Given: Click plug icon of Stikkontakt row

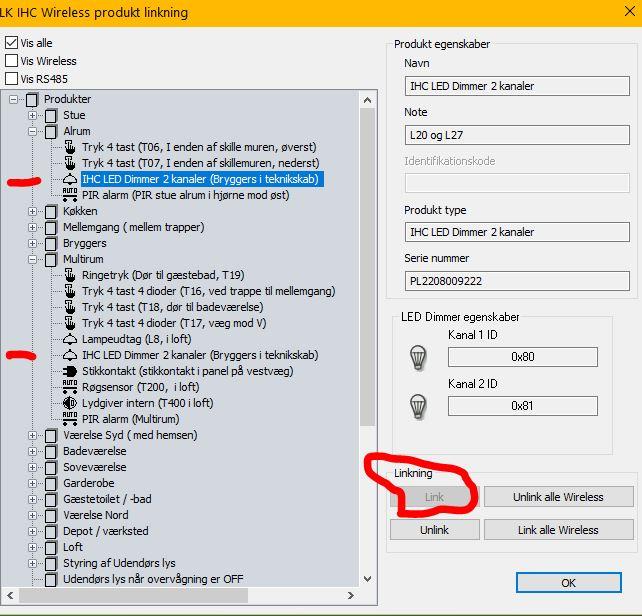Looking at the screenshot, I should click(70, 371).
